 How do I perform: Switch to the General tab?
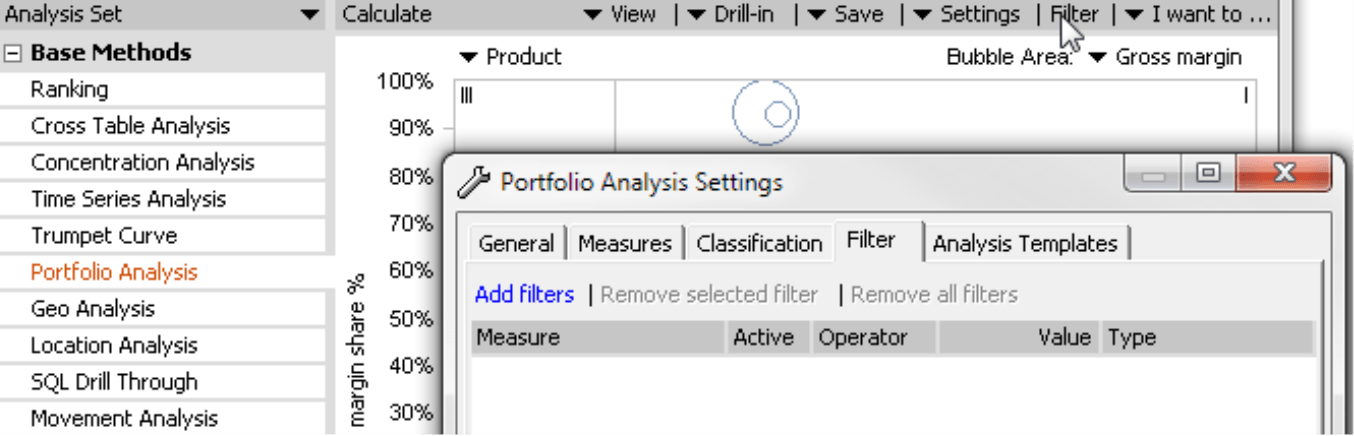[516, 243]
